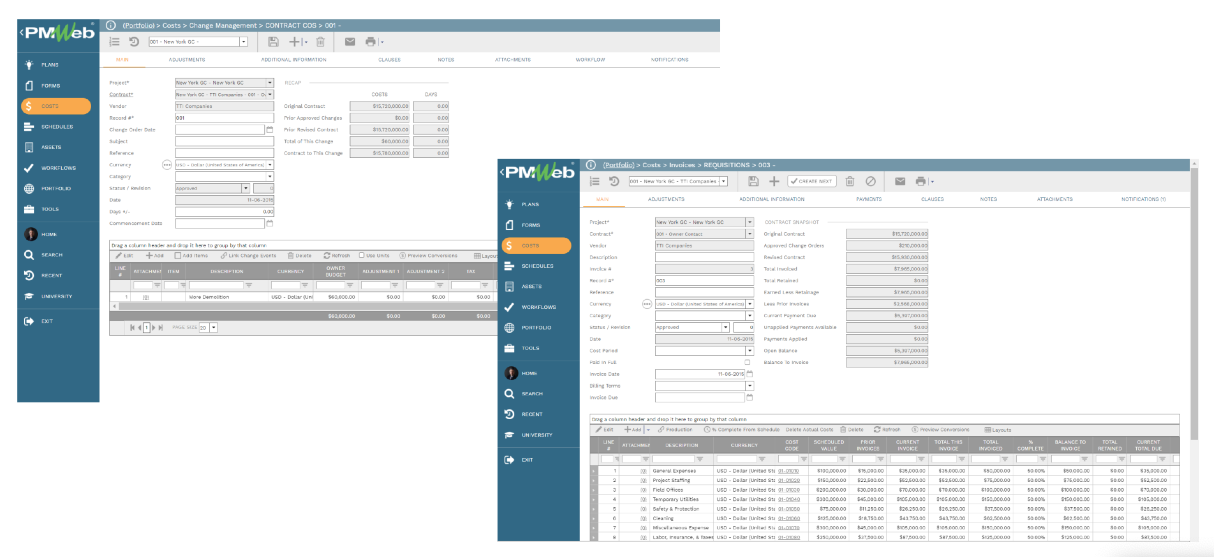Click history icon in Change Order toolbar
Viewport: 1214px width, 557px height.
[x=134, y=42]
